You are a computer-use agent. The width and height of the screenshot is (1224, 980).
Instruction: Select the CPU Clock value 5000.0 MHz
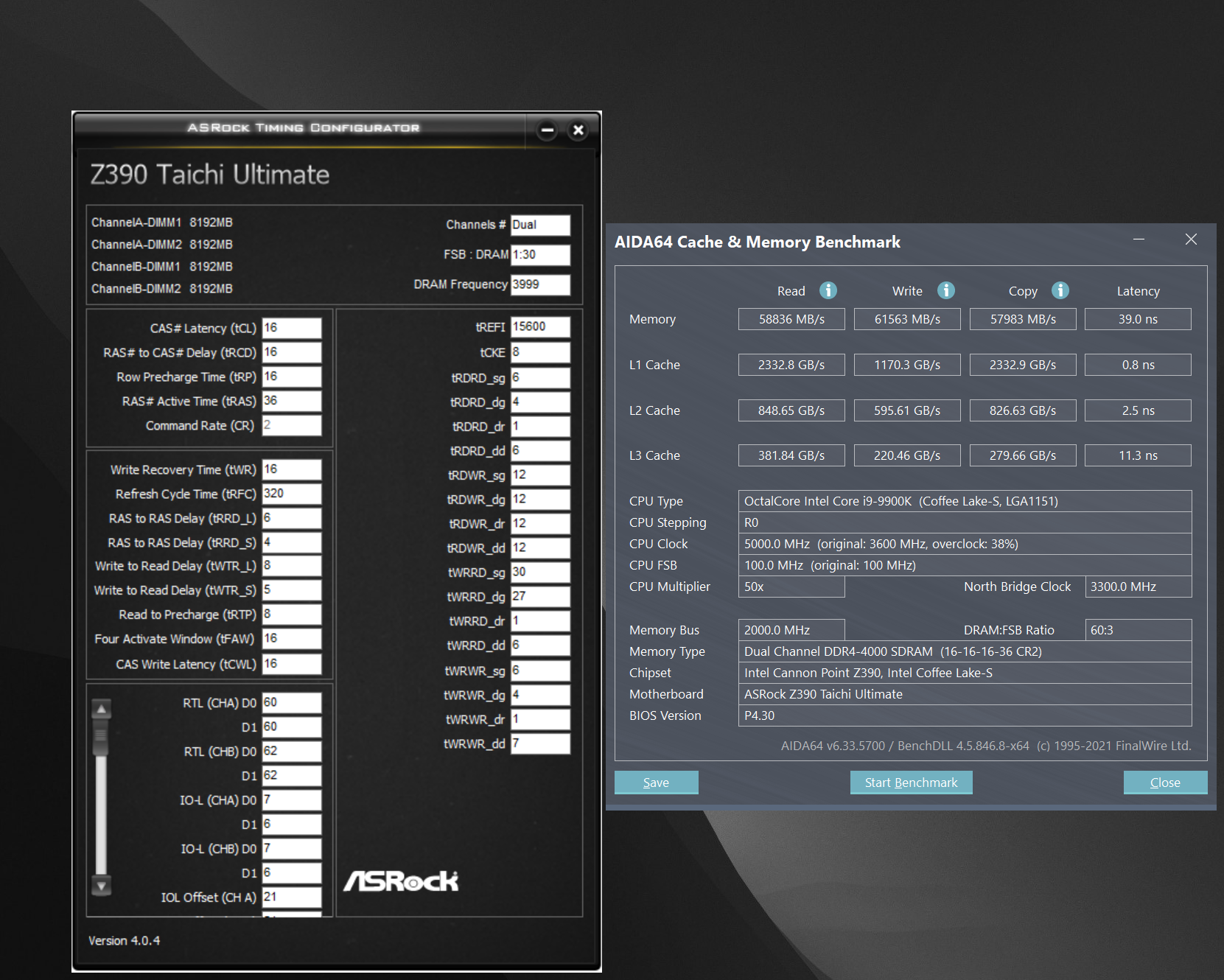965,544
